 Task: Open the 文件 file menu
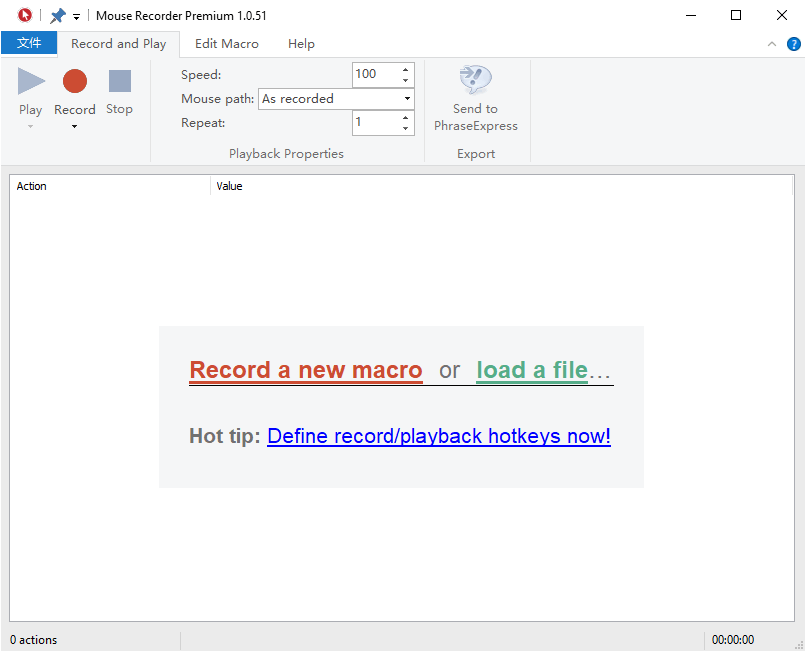(x=29, y=43)
